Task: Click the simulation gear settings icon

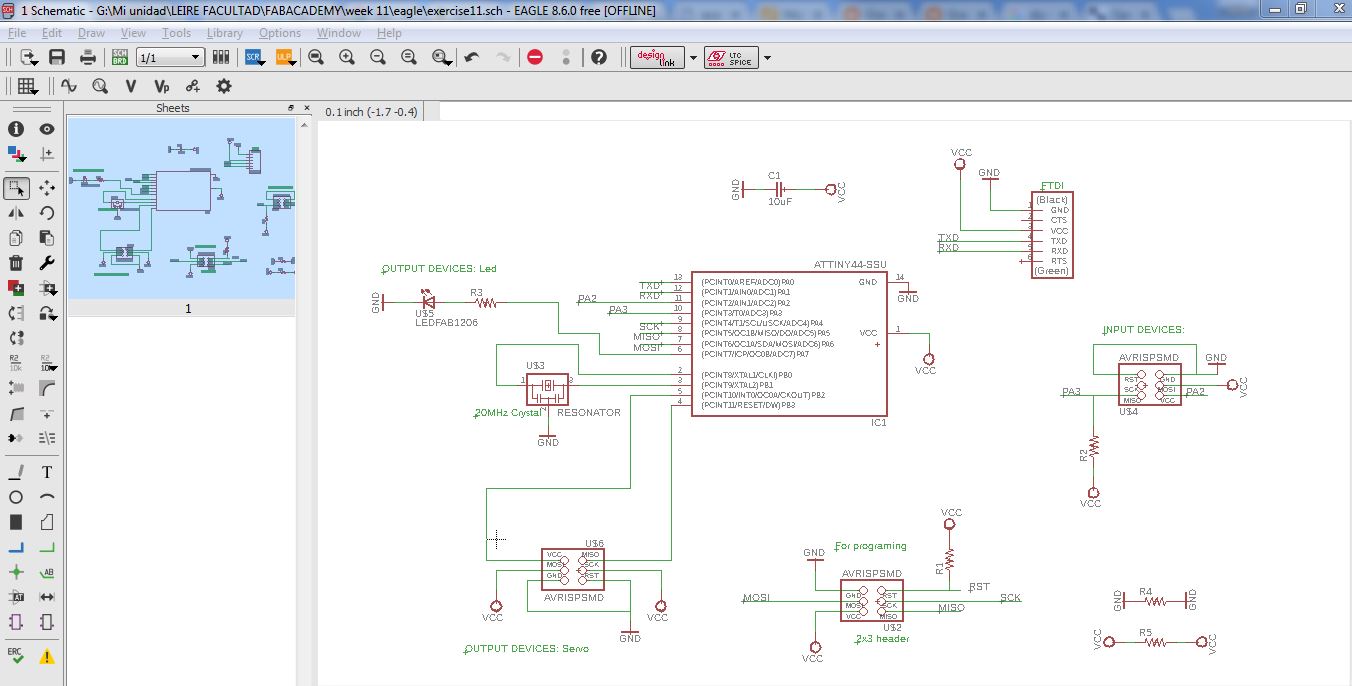Action: click(223, 86)
